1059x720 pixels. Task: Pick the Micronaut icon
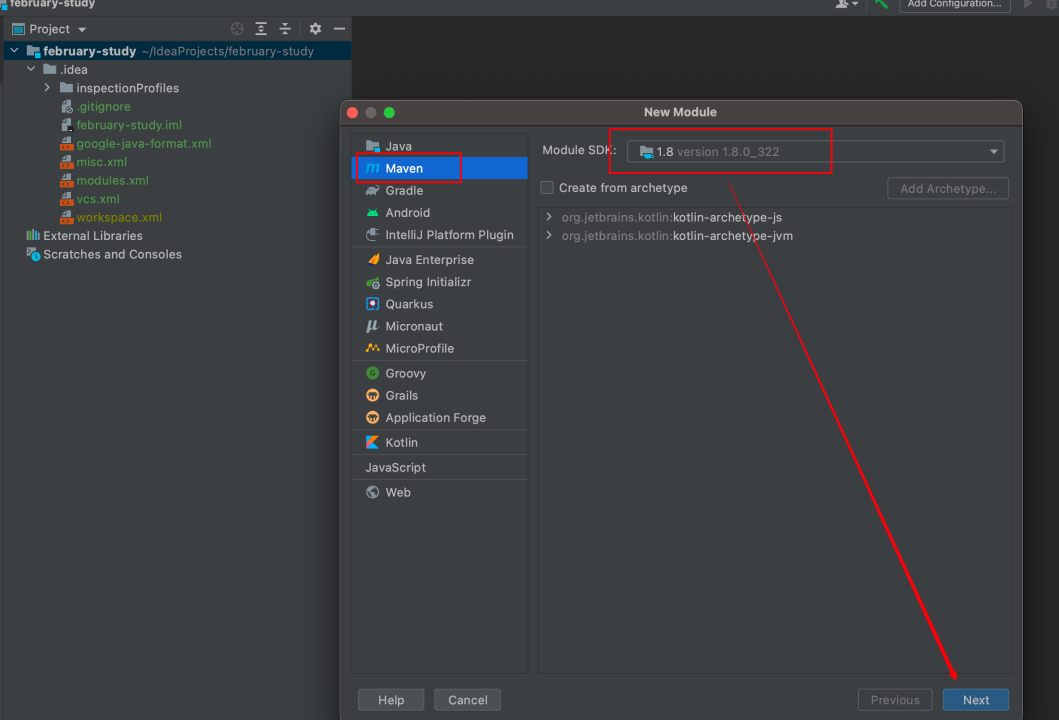pos(372,326)
